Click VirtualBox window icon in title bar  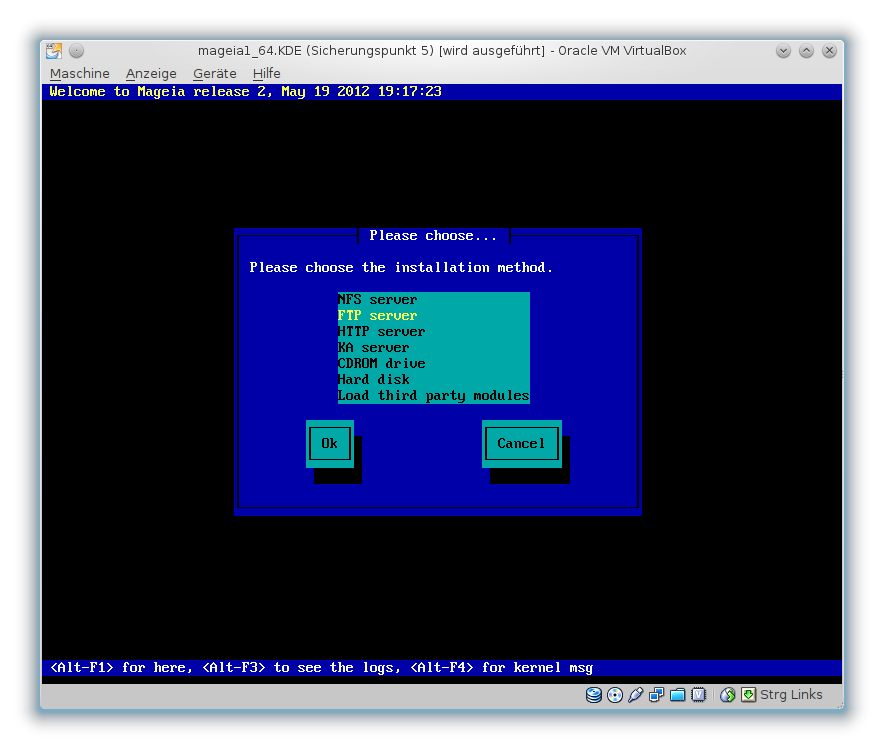click(x=54, y=51)
